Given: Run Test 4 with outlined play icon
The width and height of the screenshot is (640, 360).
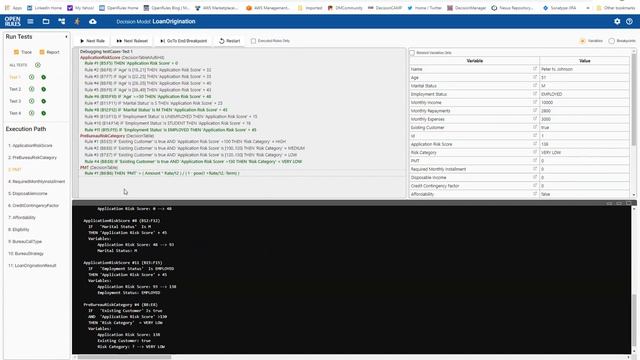Looking at the screenshot, I should (31, 113).
